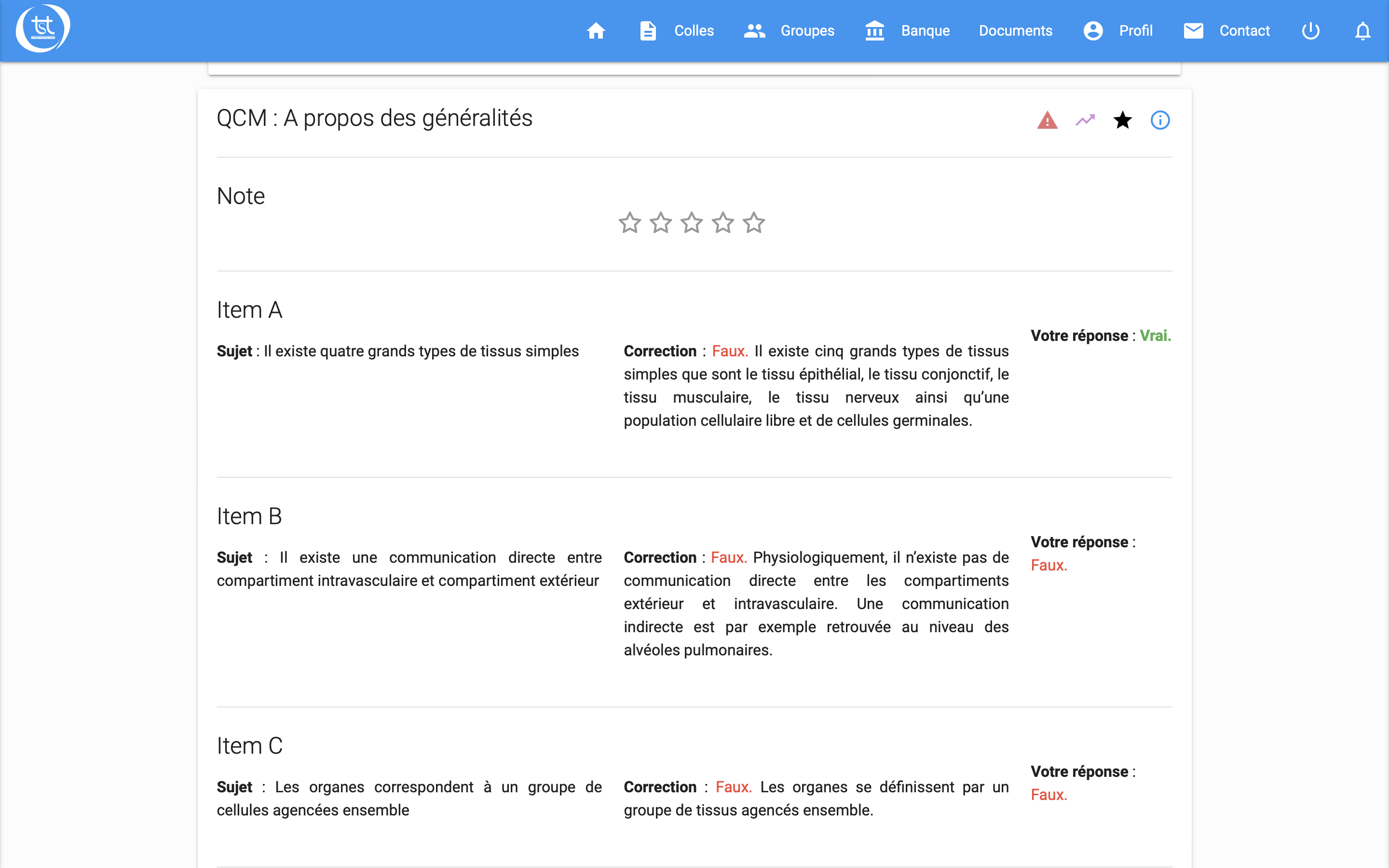Screen dimensions: 1389x868
Task: Open the notifications bell icon
Action: [1362, 30]
